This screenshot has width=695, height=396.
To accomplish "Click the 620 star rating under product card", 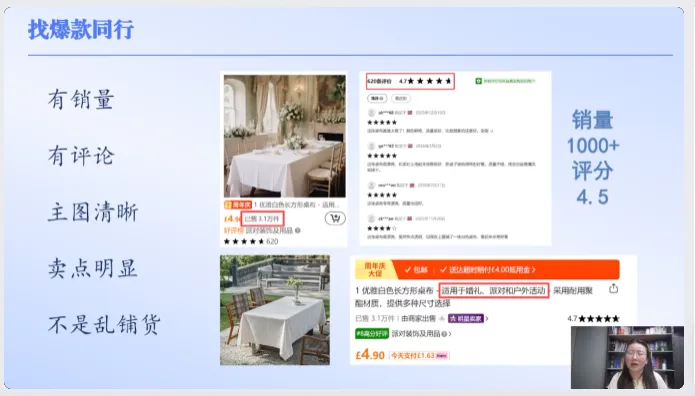I will [251, 242].
